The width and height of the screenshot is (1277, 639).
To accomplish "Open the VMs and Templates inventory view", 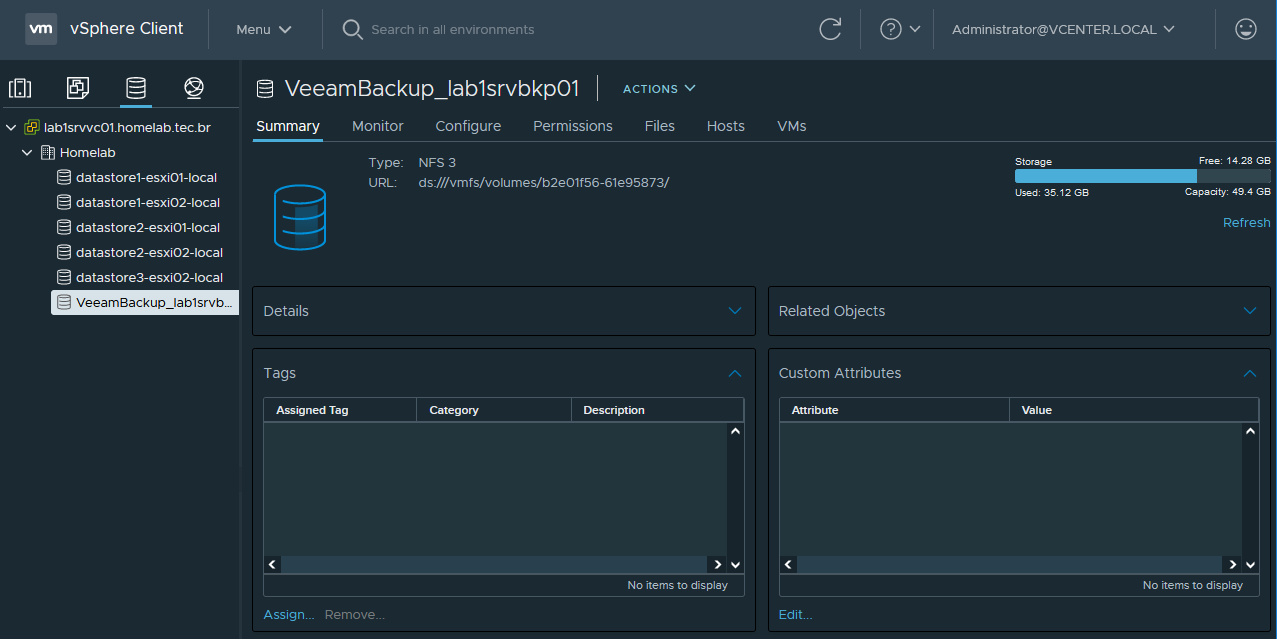I will click(78, 88).
